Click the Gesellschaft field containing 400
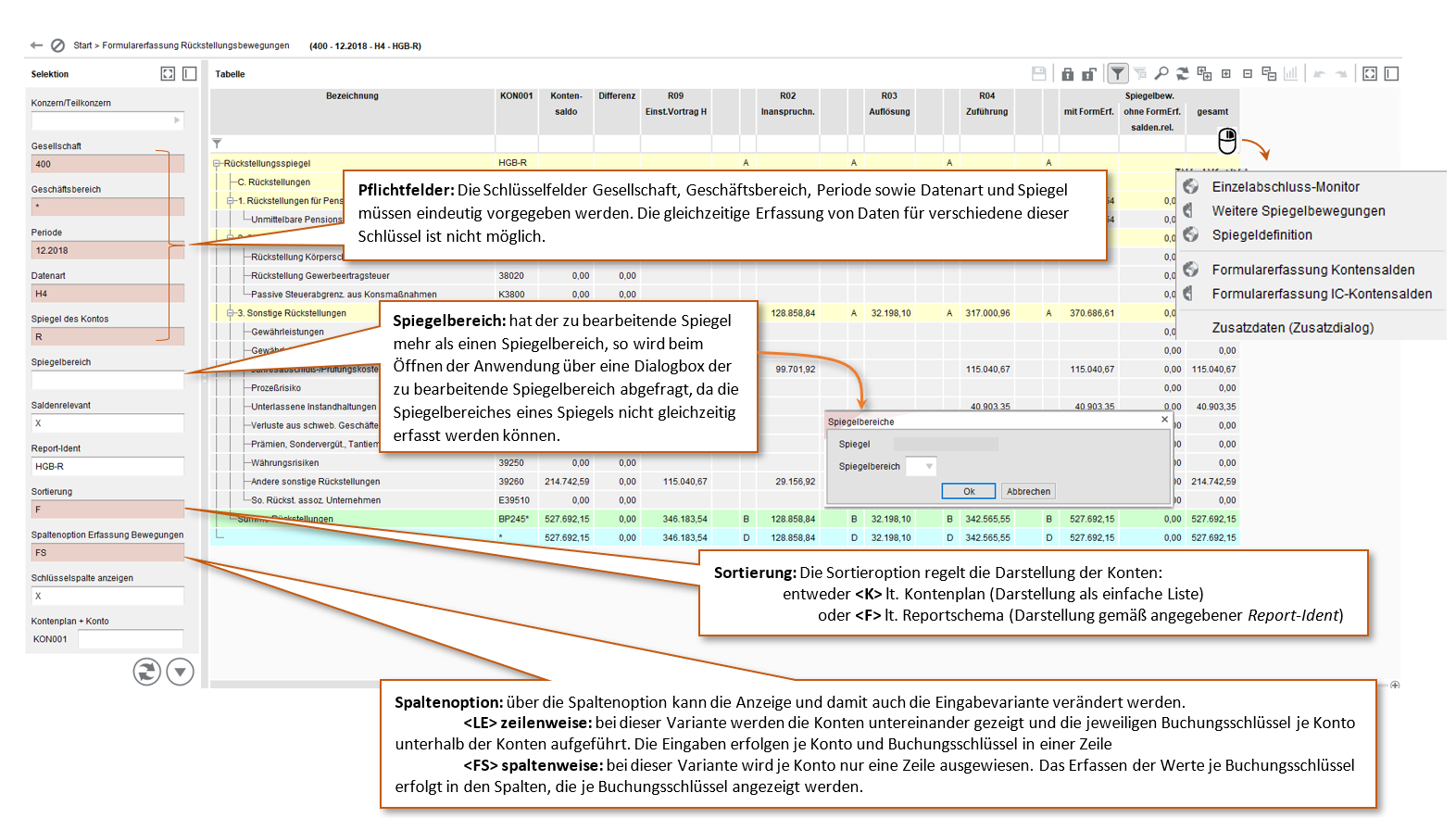The width and height of the screenshot is (1456, 818). (x=107, y=164)
